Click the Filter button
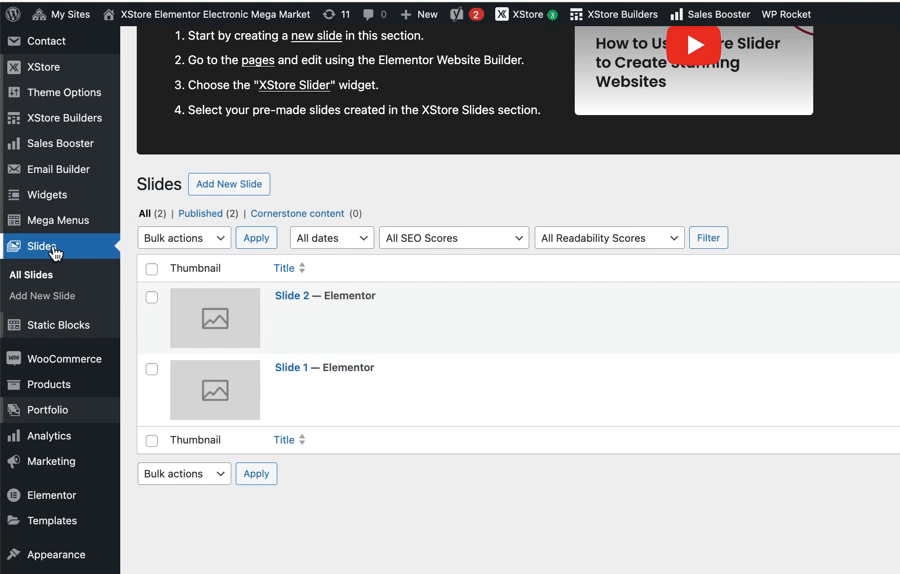900x574 pixels. click(708, 238)
